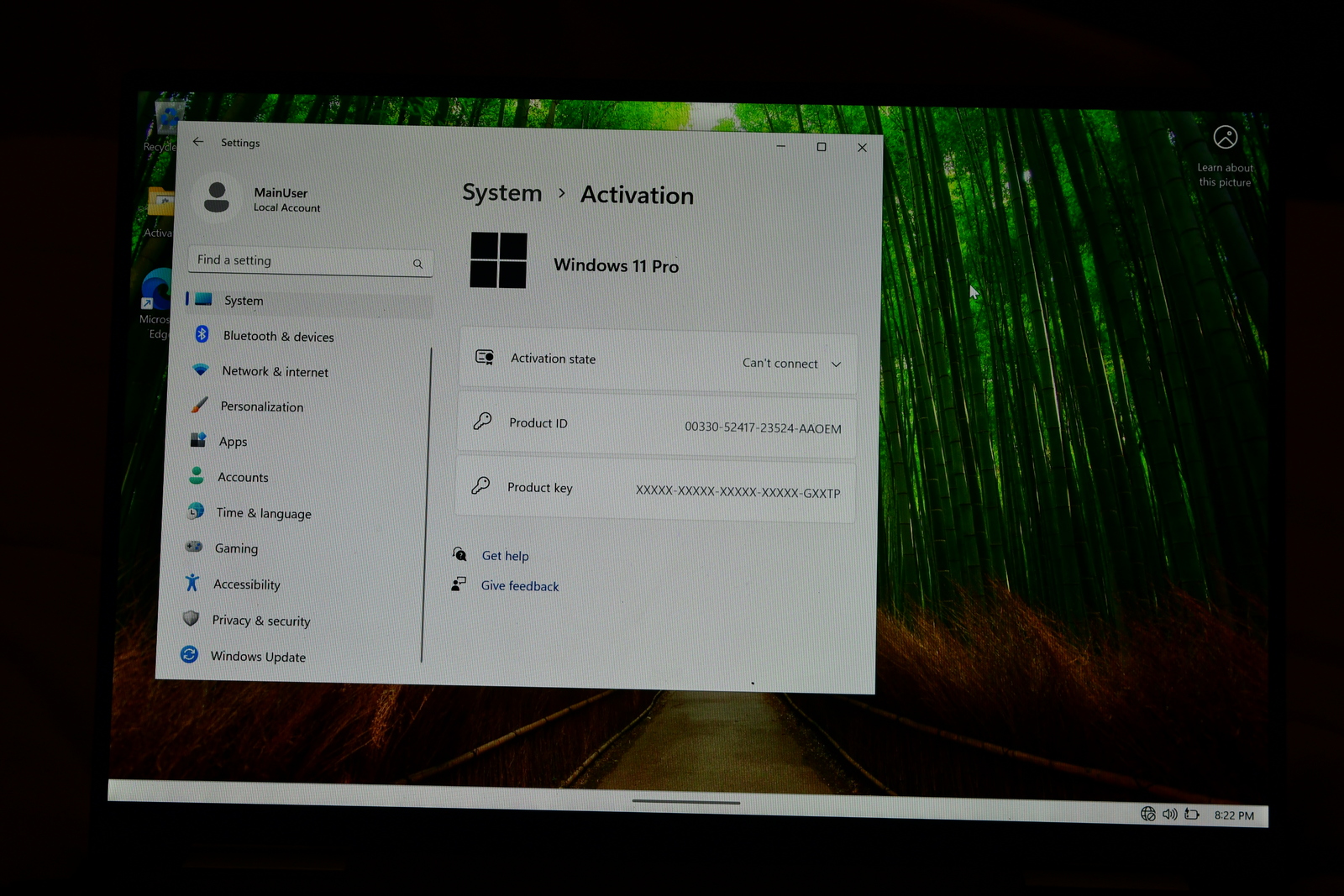Screen dimensions: 1344x896
Task: Maximize the Settings window
Action: (x=822, y=147)
